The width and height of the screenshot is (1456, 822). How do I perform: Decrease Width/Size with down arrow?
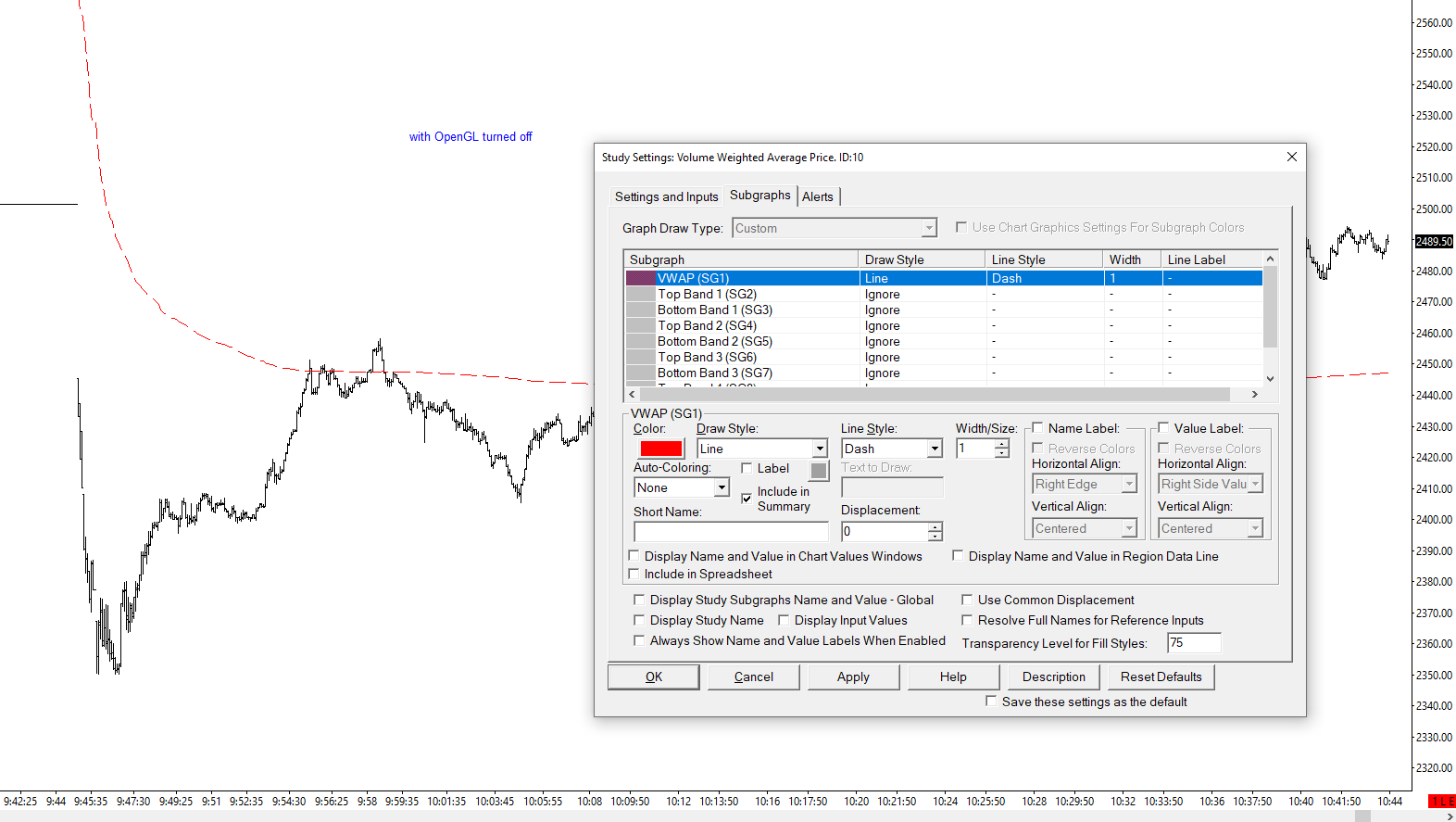point(1002,453)
